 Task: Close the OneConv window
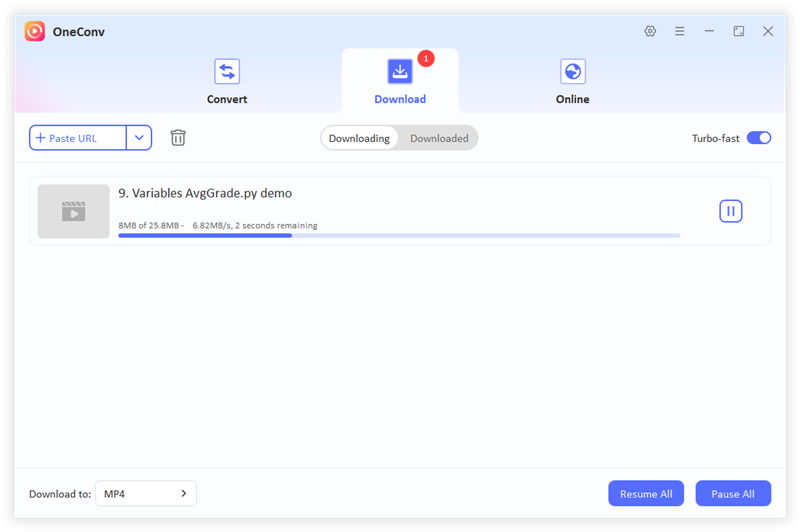coord(767,31)
